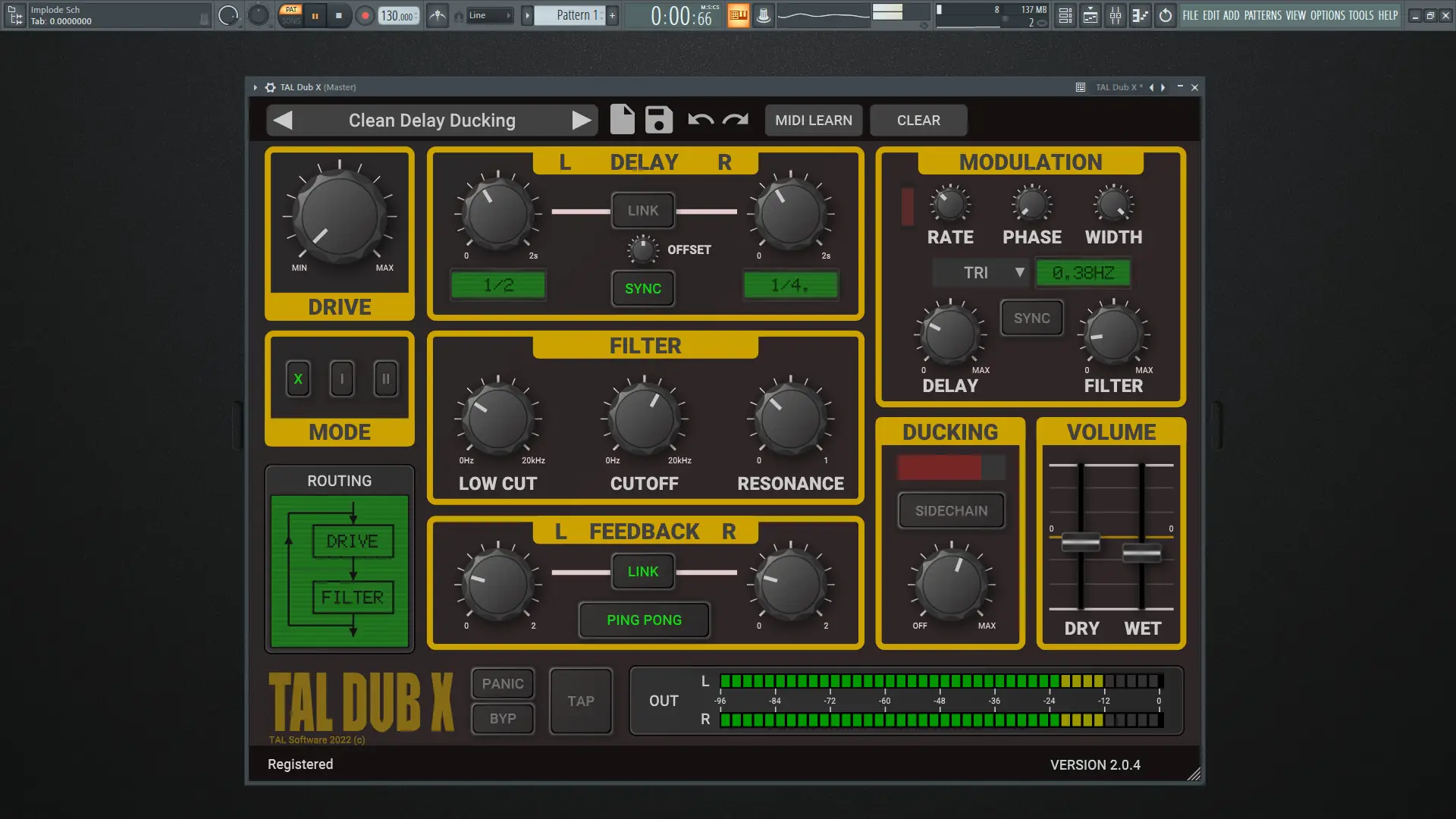
Task: Toggle the metronome icon in toolbar
Action: coord(438,15)
